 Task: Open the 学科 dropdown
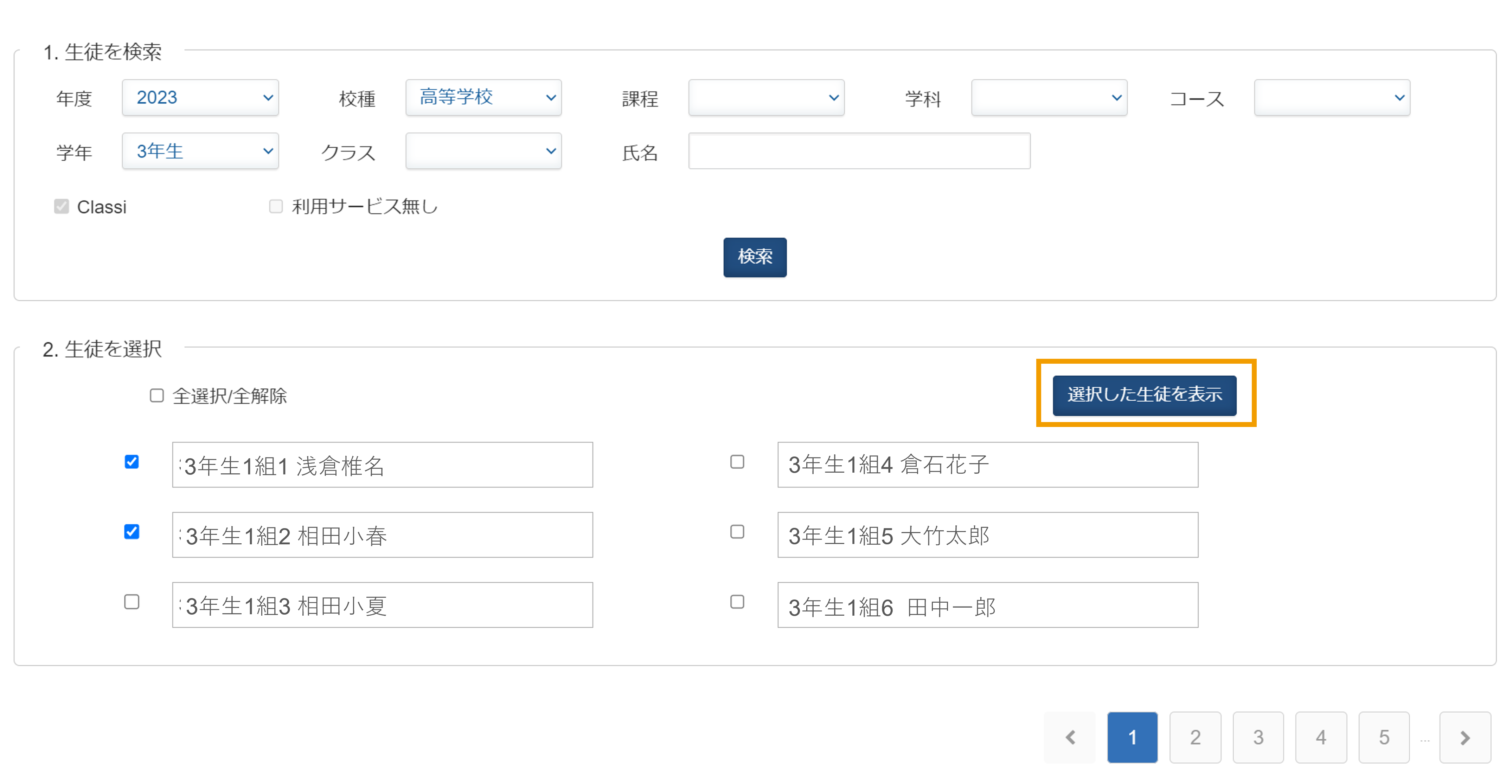coord(1049,97)
